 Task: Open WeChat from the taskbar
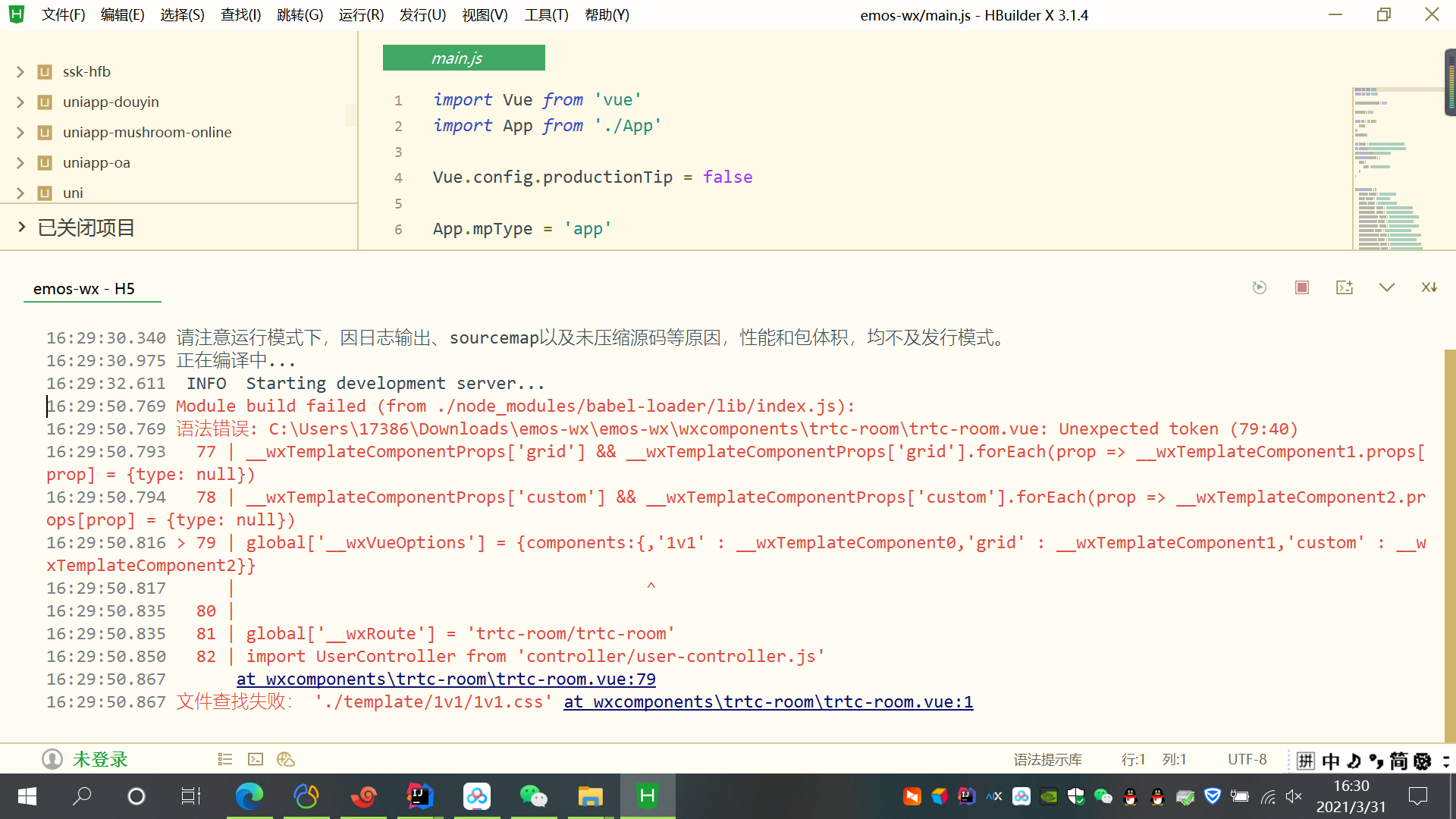pos(534,795)
